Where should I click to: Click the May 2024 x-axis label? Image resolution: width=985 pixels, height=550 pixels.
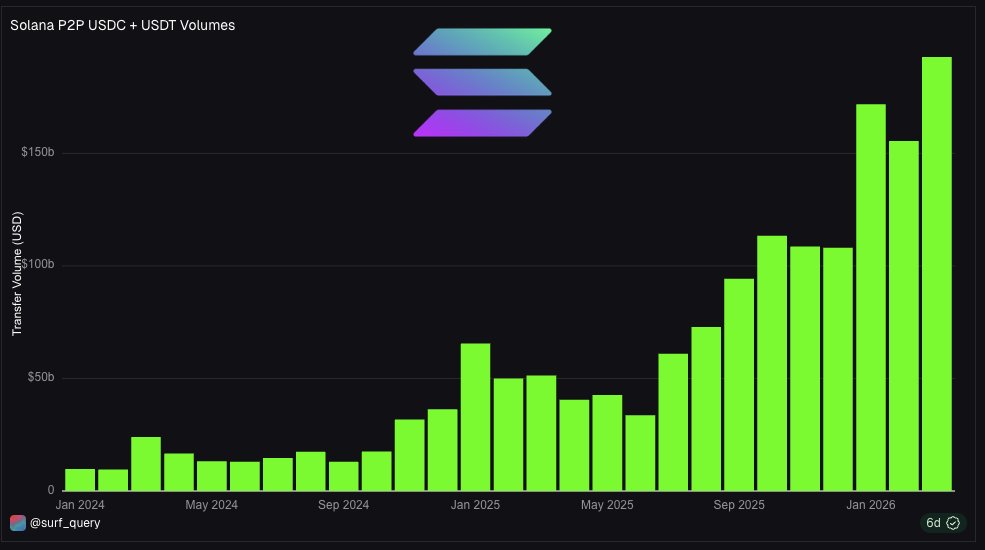pos(211,504)
